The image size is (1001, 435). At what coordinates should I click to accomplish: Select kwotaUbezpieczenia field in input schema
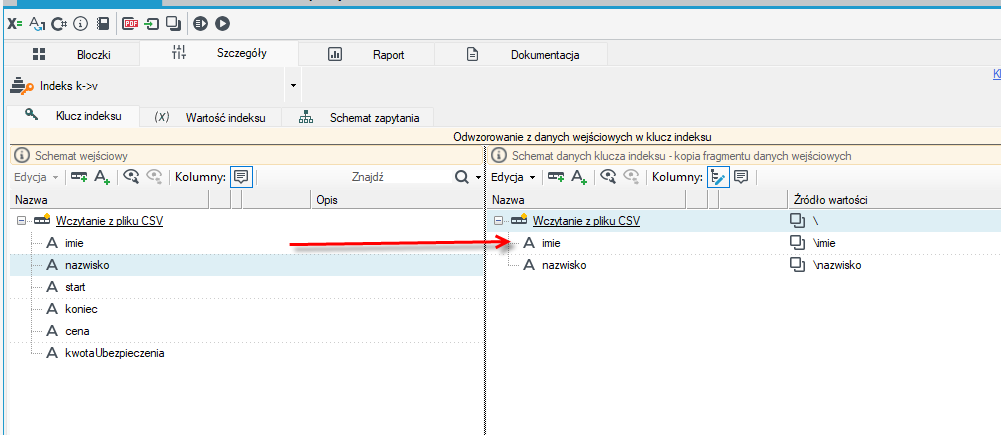click(x=115, y=353)
